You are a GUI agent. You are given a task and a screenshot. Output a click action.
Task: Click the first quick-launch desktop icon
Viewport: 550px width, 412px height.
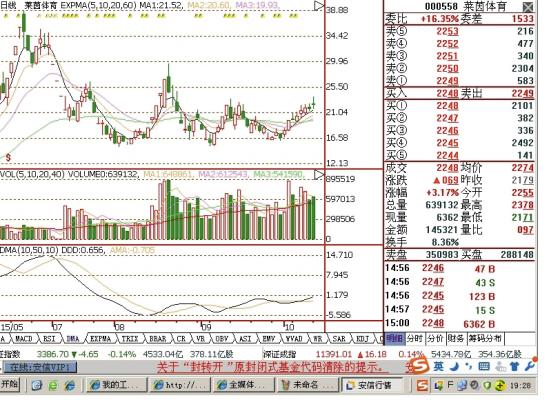(37, 385)
